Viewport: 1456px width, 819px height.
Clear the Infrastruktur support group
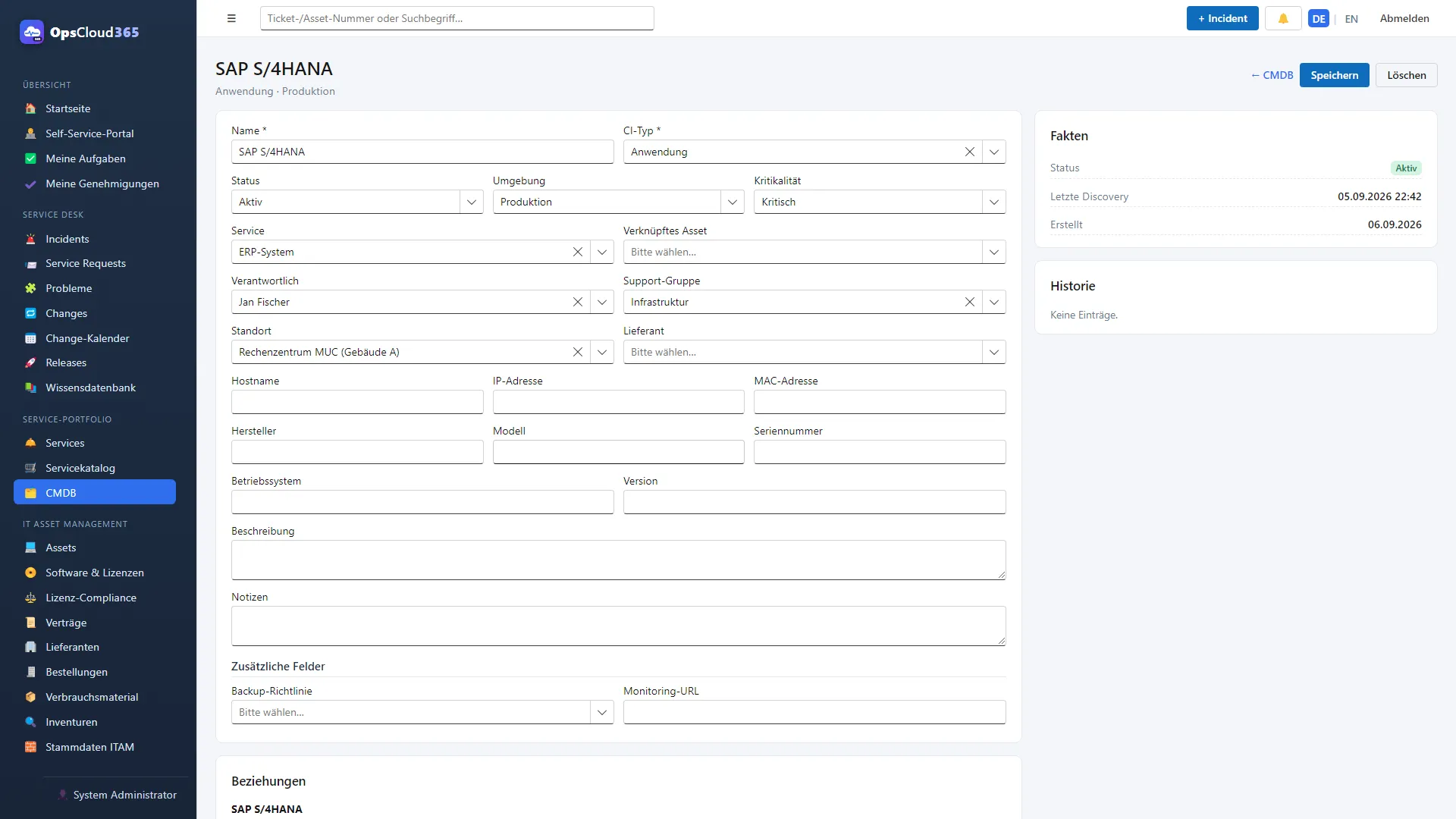click(x=969, y=302)
